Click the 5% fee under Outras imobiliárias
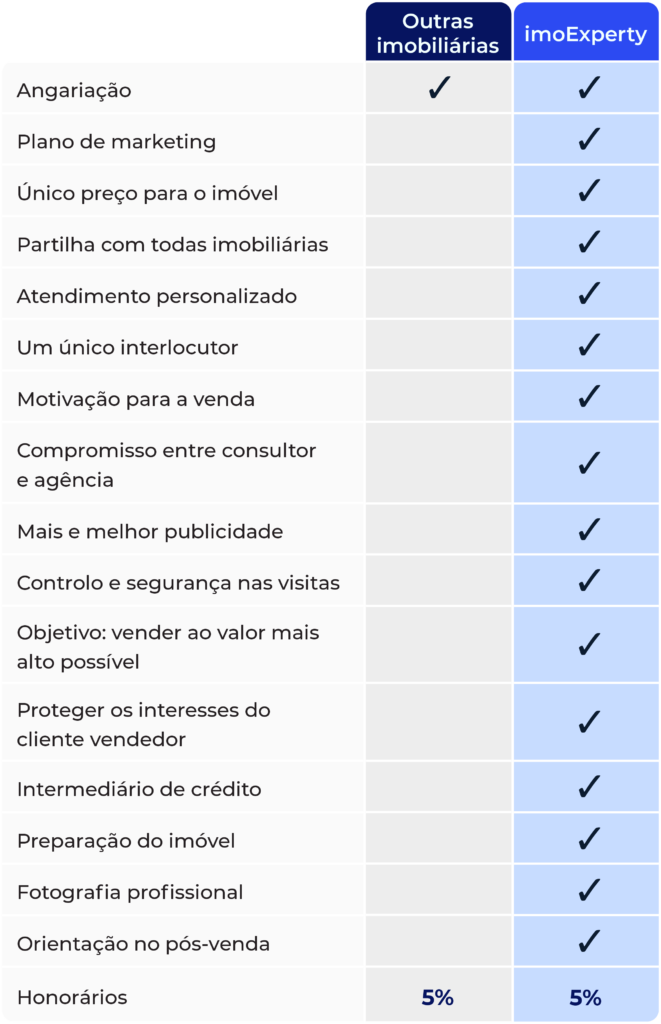This screenshot has width=661, height=1024. coord(438,997)
